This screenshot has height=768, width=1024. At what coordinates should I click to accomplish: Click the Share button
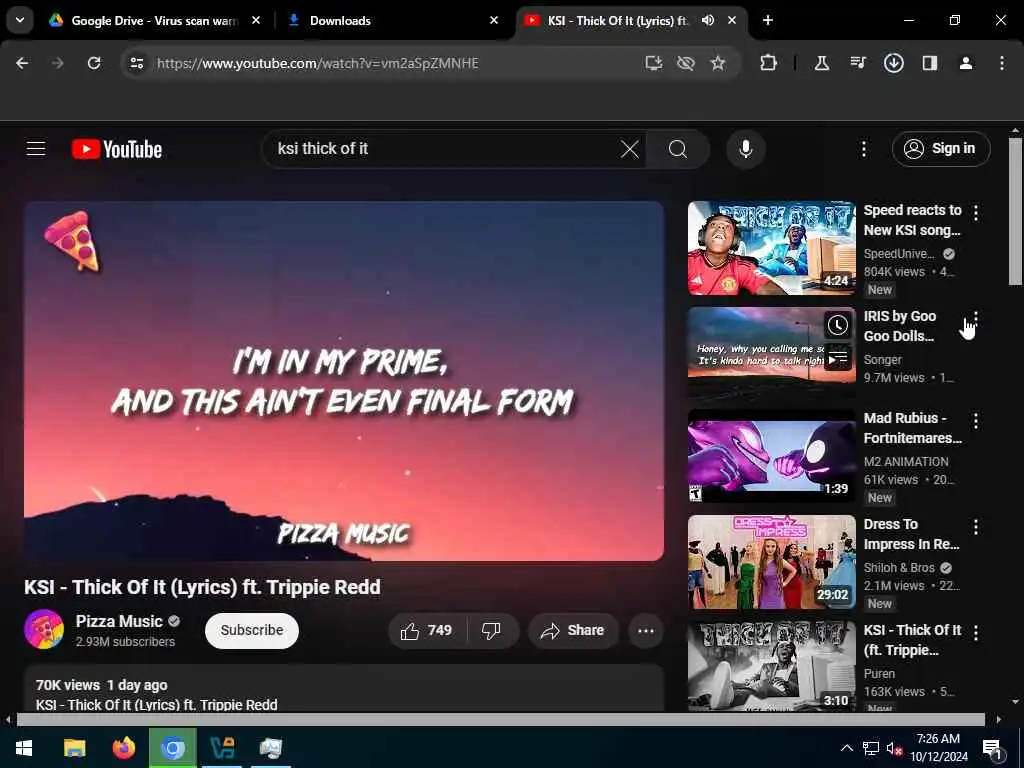click(x=573, y=630)
